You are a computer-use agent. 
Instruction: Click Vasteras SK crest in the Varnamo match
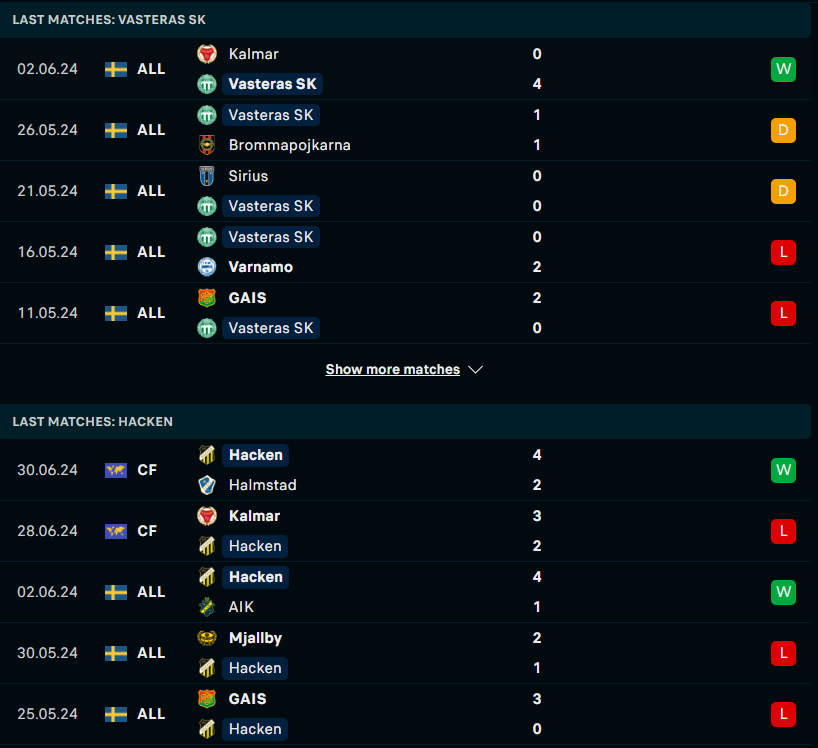(207, 237)
